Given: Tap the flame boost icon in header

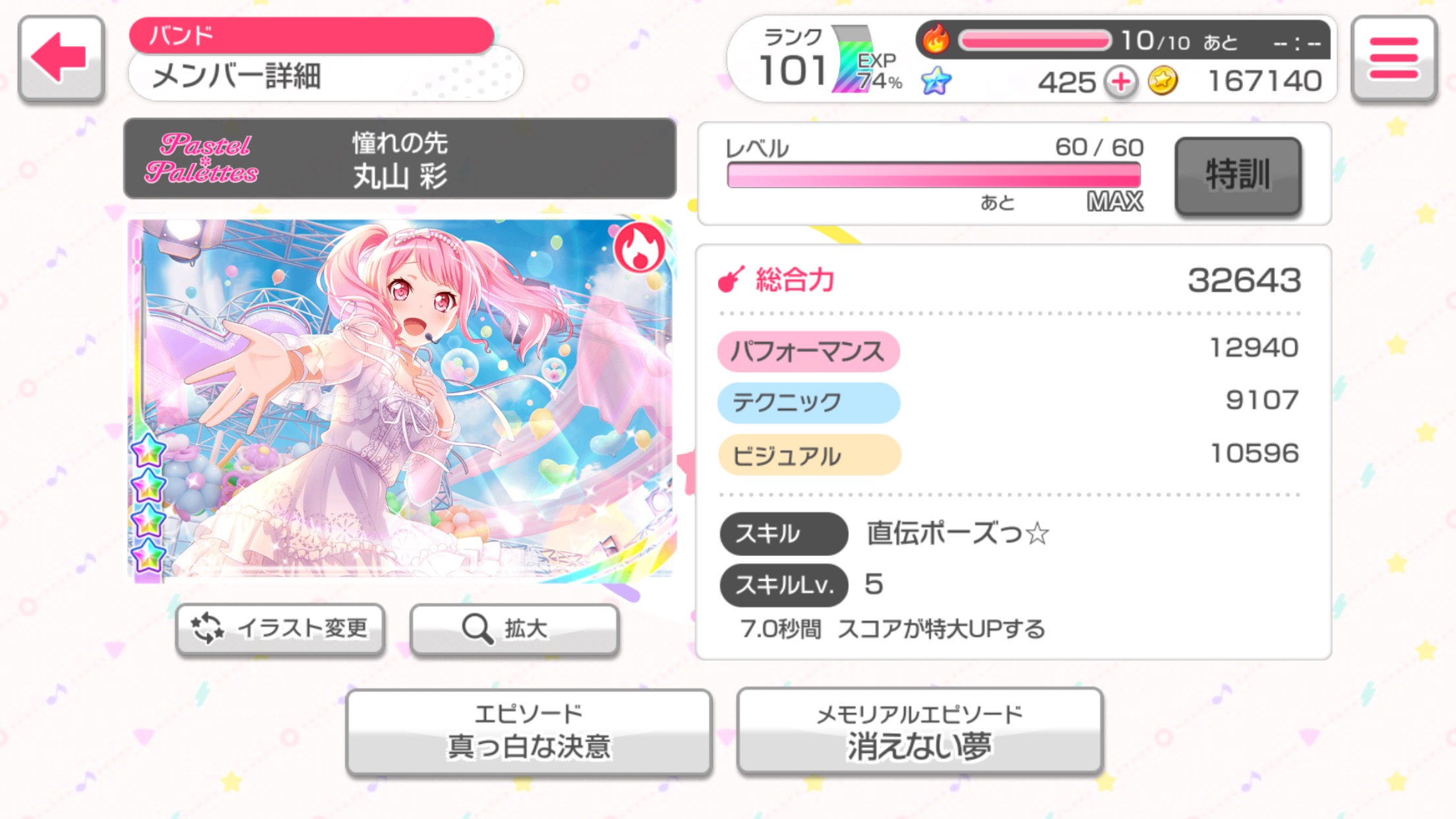Looking at the screenshot, I should click(935, 38).
